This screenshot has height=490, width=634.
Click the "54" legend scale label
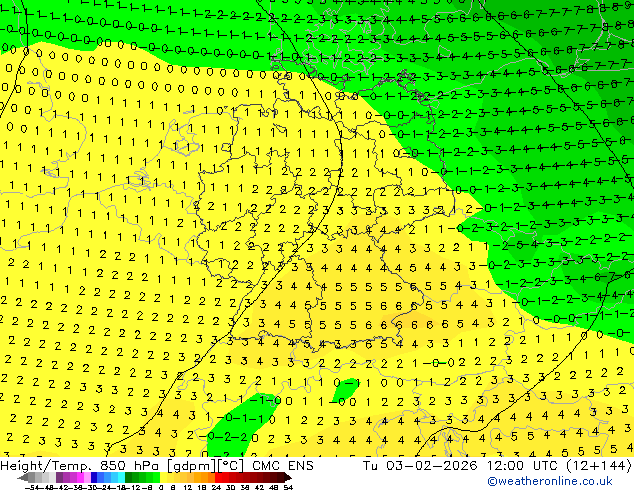[x=288, y=487]
